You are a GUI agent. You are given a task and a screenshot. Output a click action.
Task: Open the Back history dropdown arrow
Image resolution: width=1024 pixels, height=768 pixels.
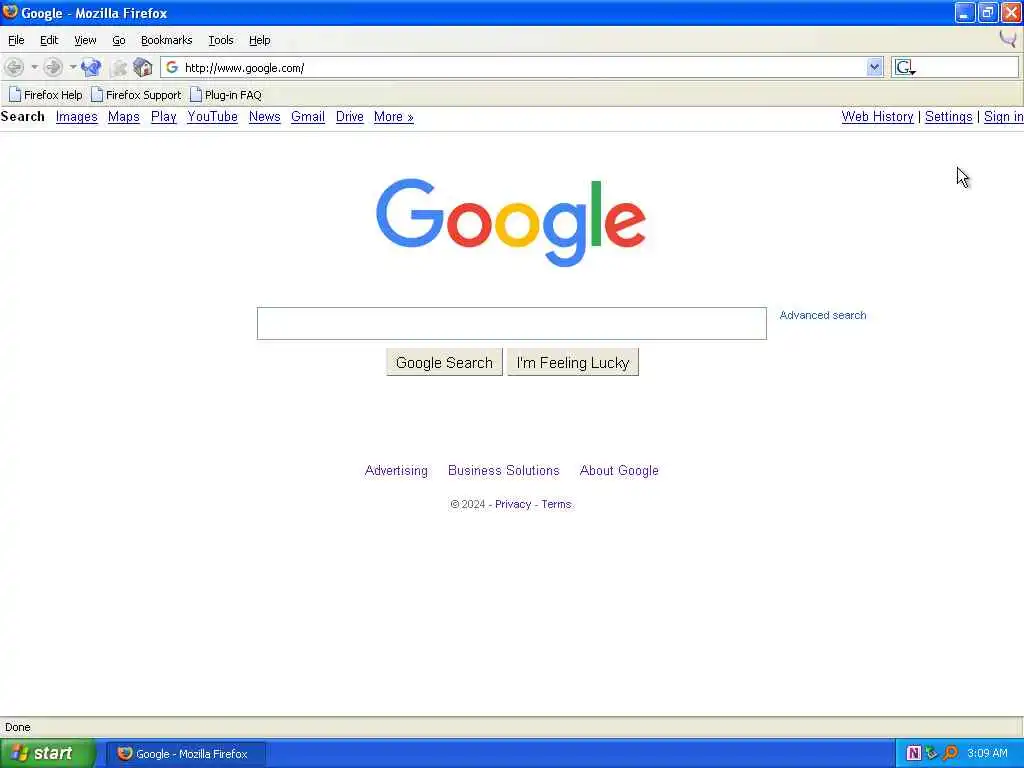point(34,67)
